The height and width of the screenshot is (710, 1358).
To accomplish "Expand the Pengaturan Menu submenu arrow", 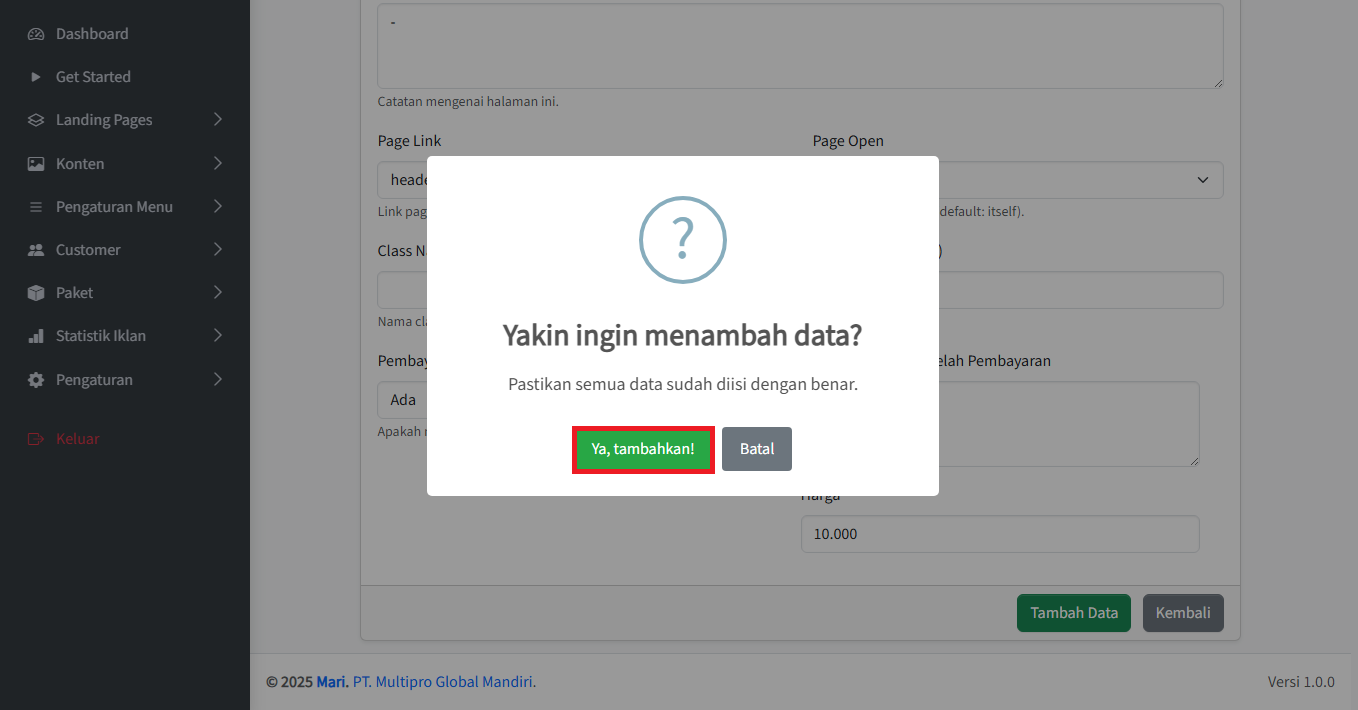I will (x=218, y=207).
